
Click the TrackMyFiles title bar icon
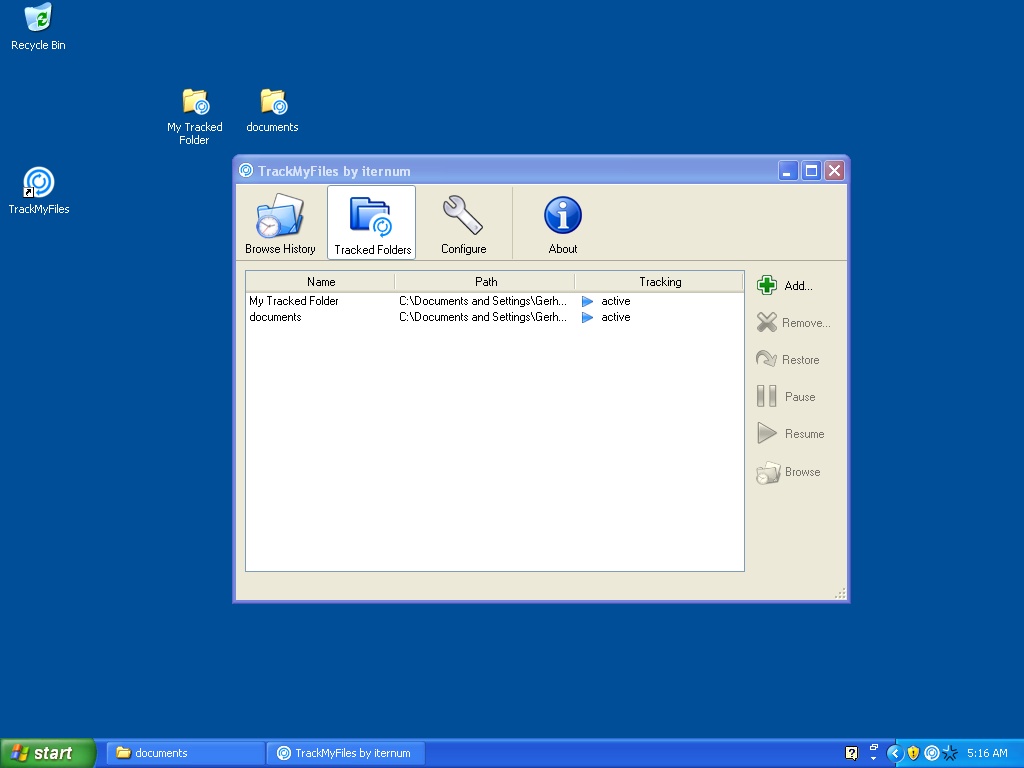point(246,170)
